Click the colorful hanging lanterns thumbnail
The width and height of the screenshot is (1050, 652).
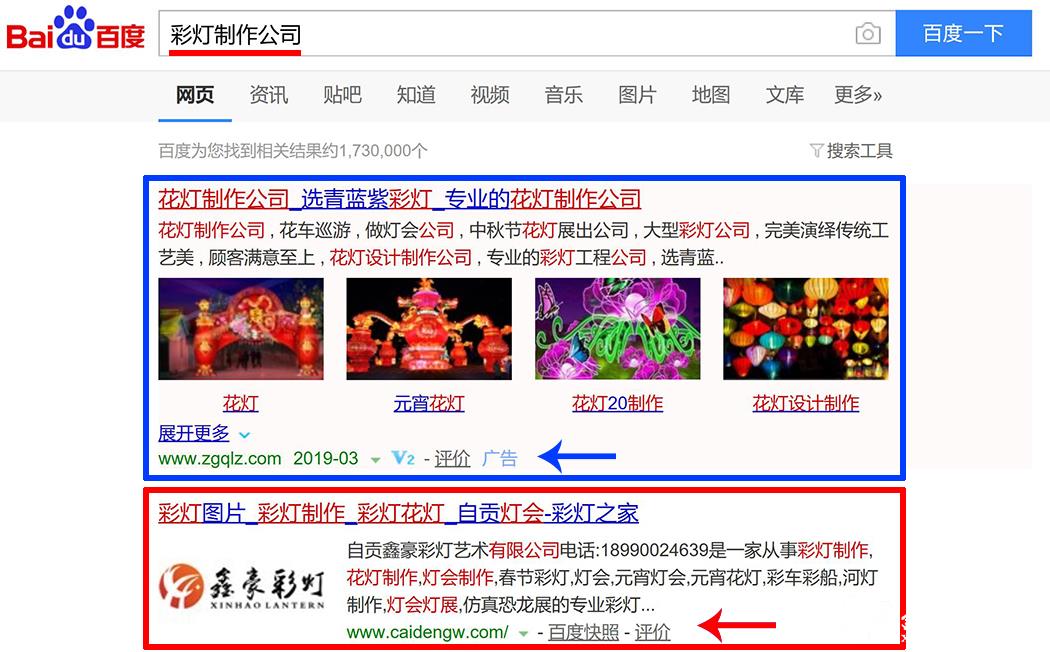(x=806, y=329)
